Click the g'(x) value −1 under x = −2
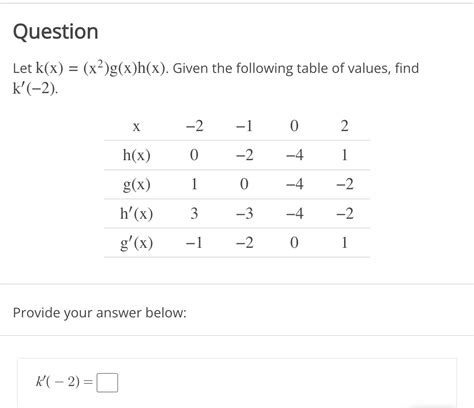The height and width of the screenshot is (408, 474). click(x=194, y=243)
